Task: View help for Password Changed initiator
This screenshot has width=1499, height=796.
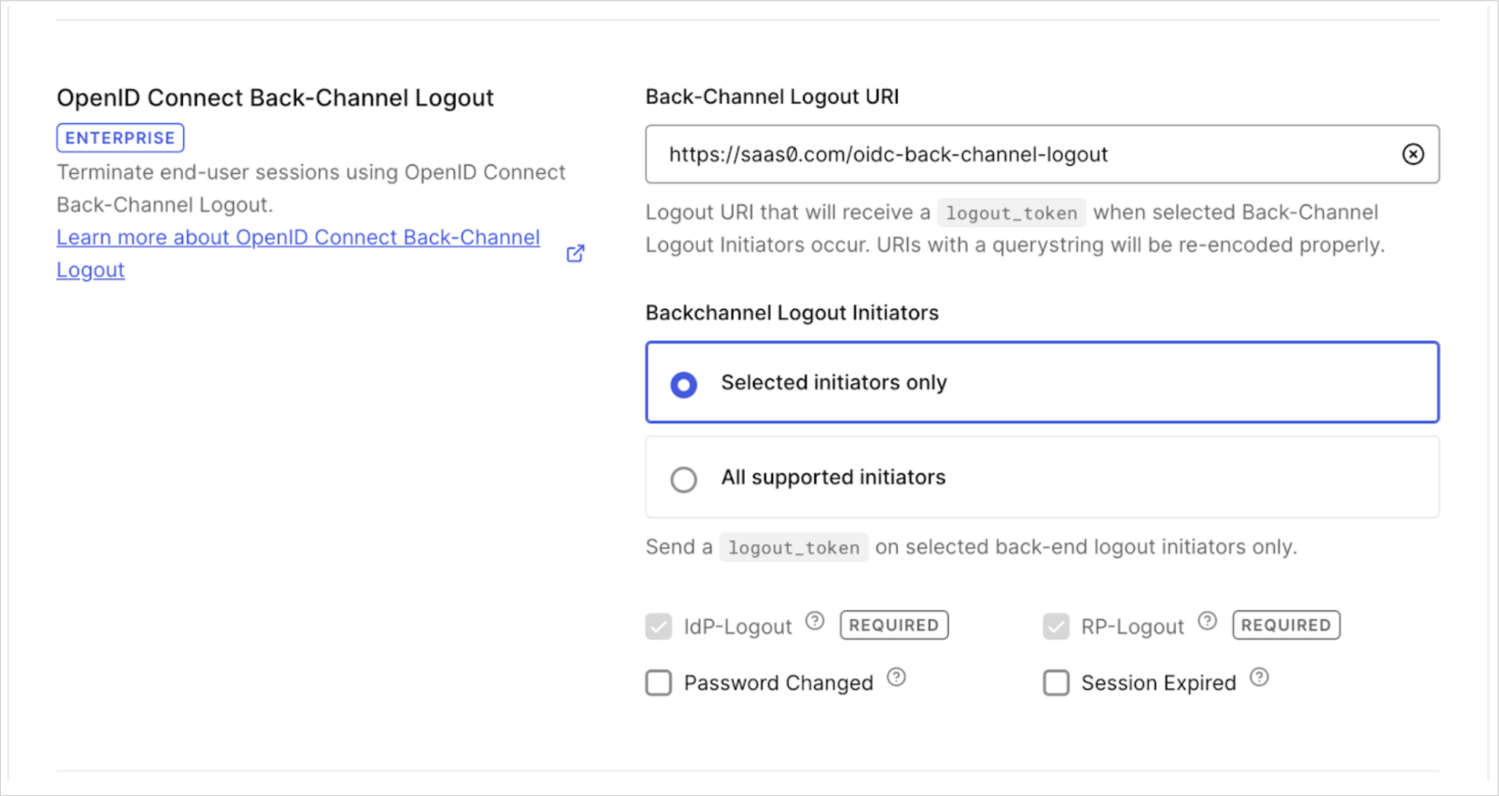Action: (897, 677)
